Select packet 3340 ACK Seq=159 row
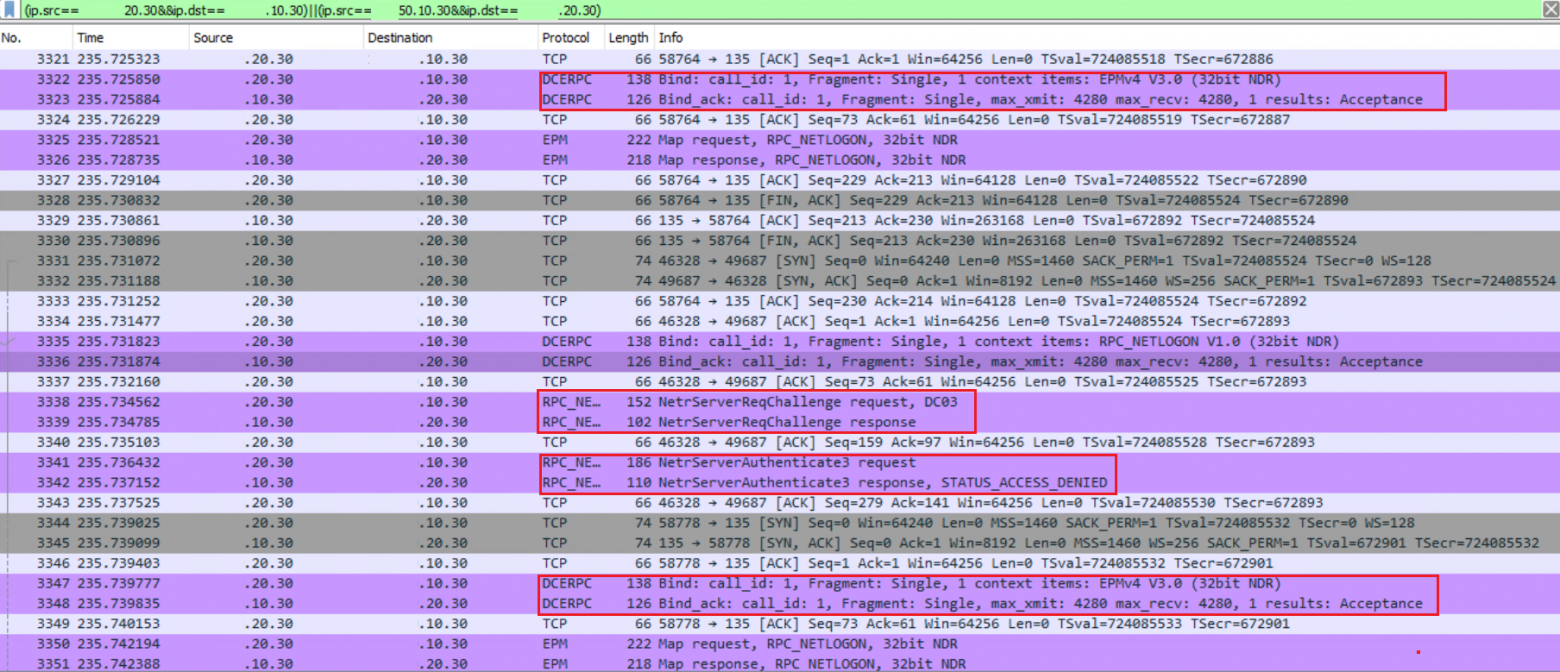Image resolution: width=1560 pixels, height=672 pixels. click(780, 442)
